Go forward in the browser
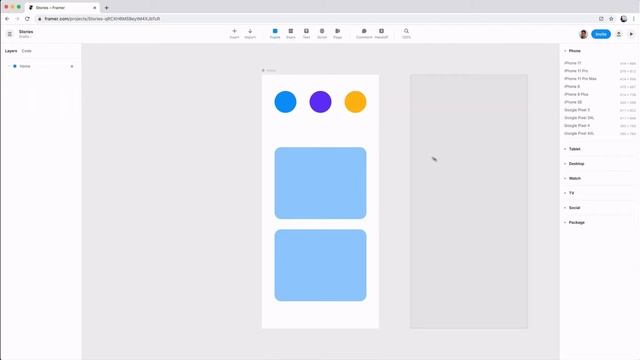 click(x=17, y=19)
